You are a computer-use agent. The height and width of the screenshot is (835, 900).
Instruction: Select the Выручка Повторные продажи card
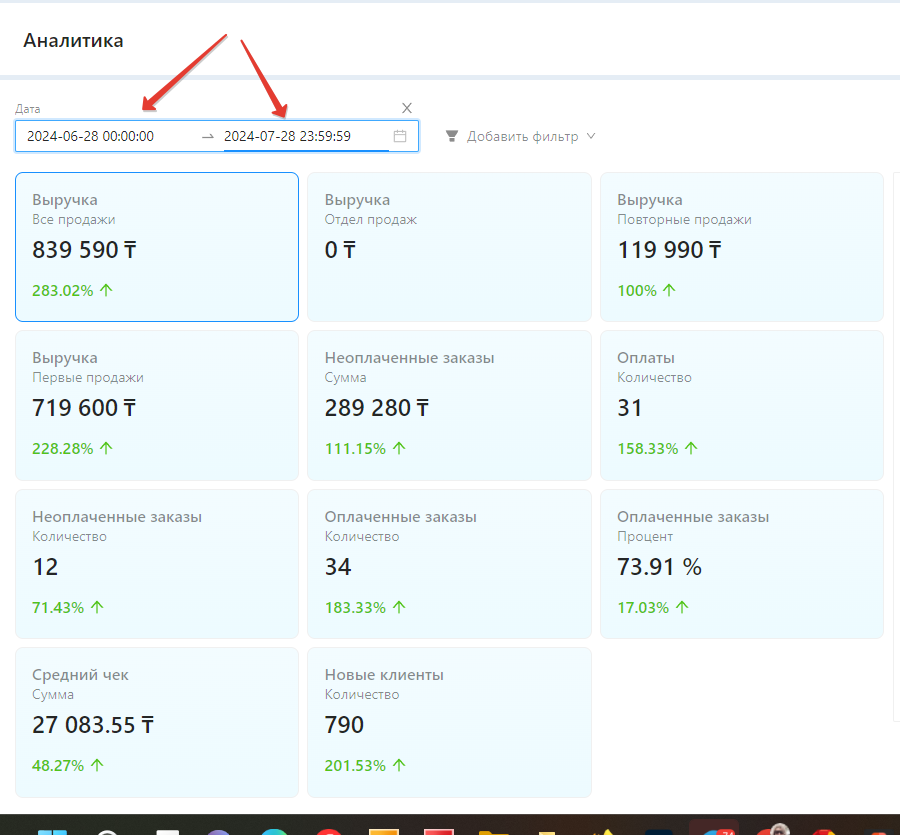pyautogui.click(x=741, y=247)
